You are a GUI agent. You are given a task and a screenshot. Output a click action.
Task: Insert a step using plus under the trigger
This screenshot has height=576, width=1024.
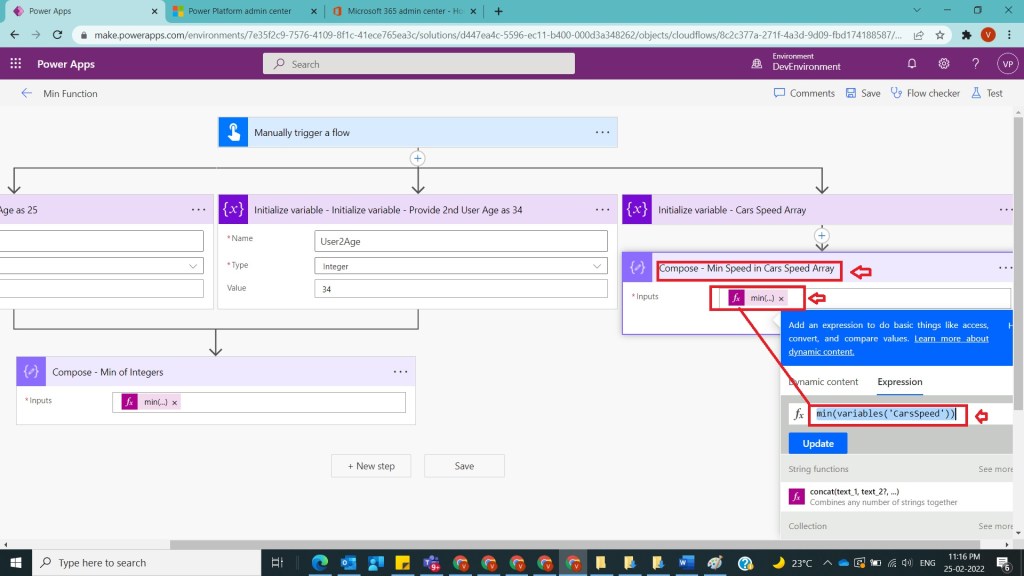(x=418, y=158)
